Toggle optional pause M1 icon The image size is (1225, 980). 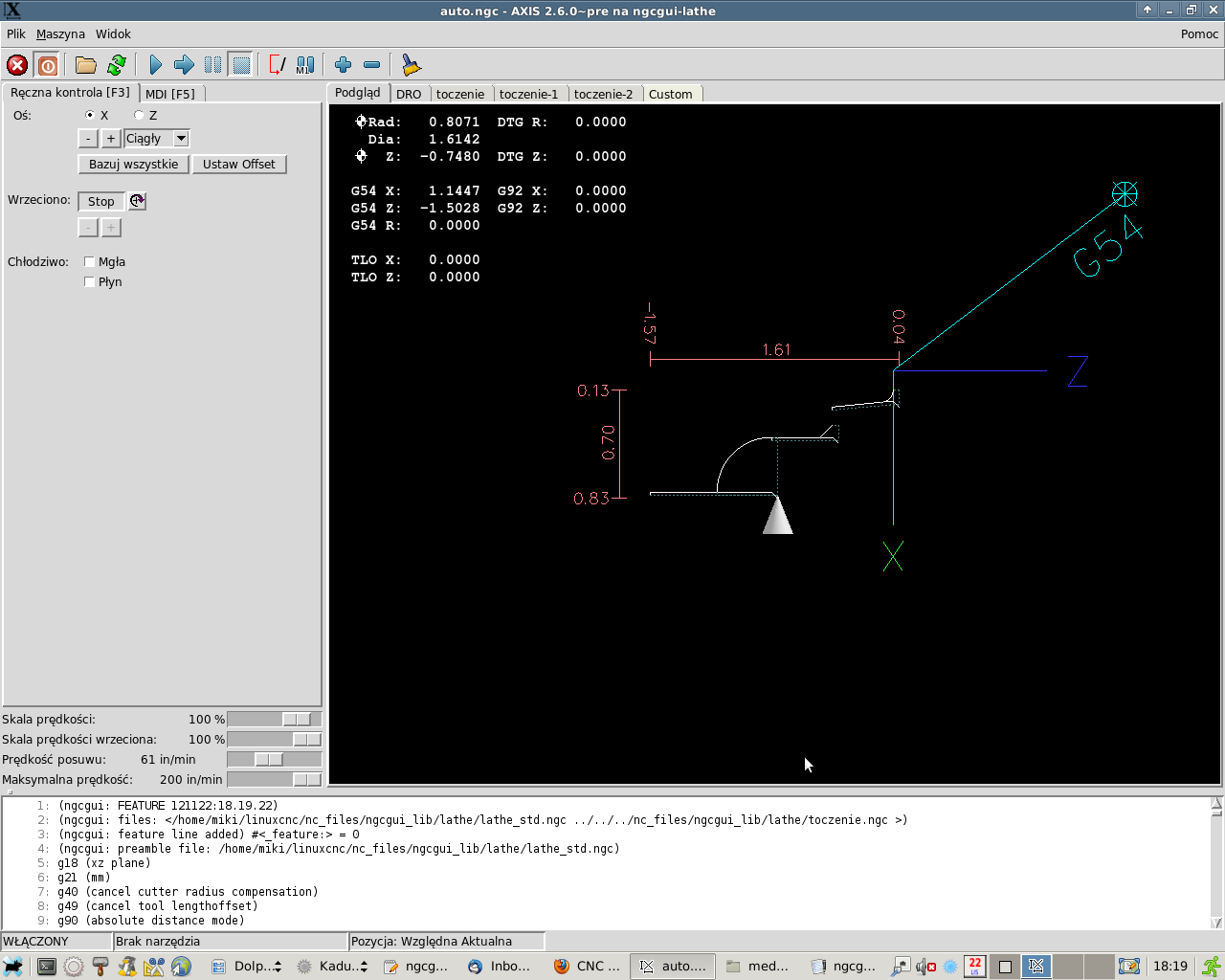pos(305,65)
